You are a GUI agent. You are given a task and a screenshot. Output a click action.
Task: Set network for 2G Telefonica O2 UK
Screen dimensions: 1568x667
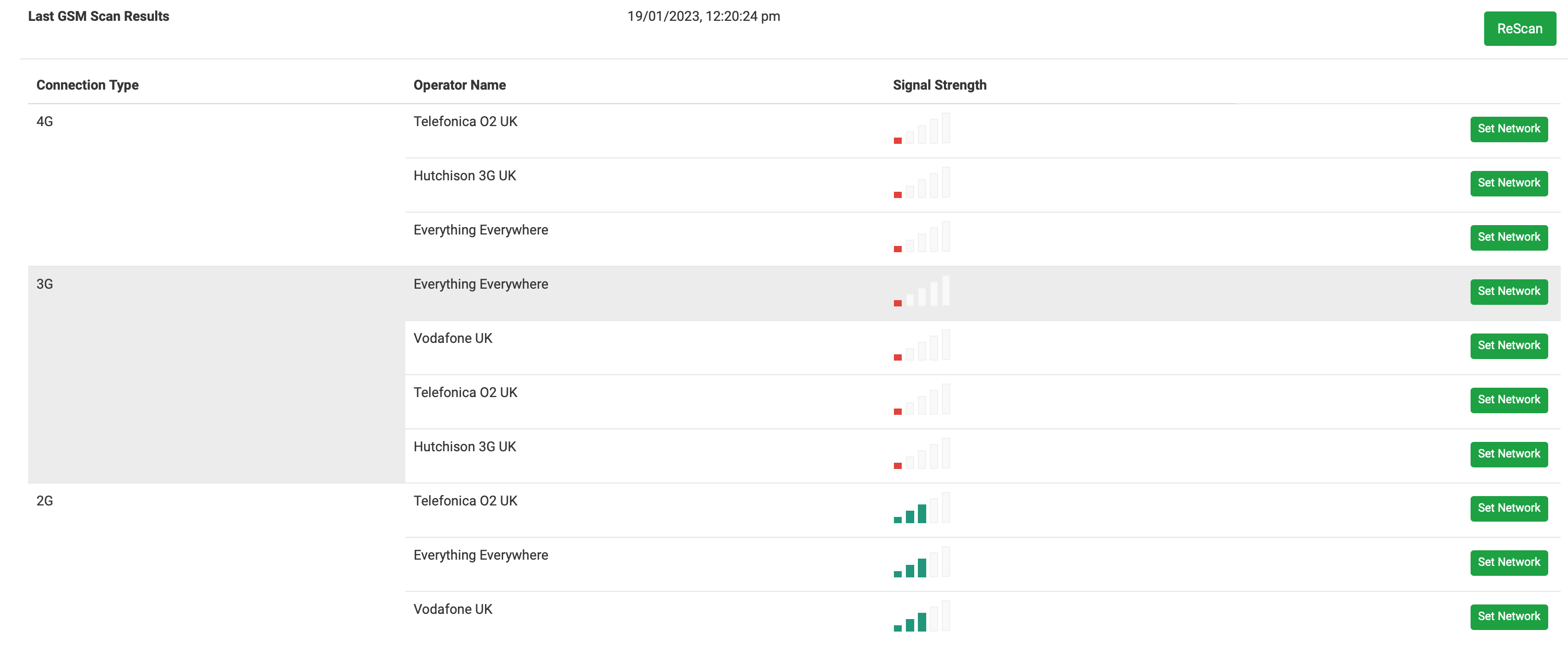tap(1508, 509)
